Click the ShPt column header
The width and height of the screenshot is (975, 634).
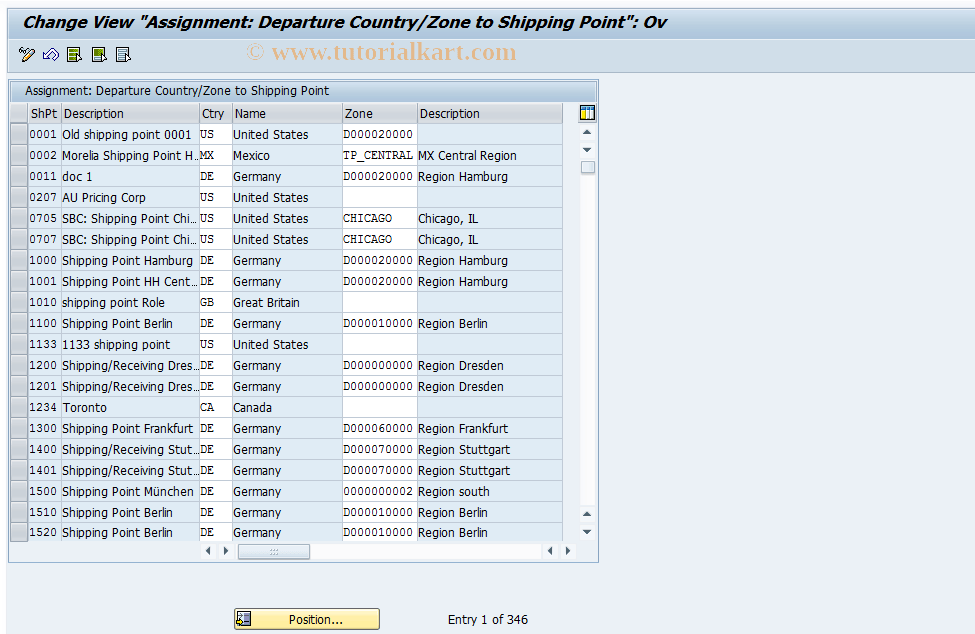pos(43,113)
